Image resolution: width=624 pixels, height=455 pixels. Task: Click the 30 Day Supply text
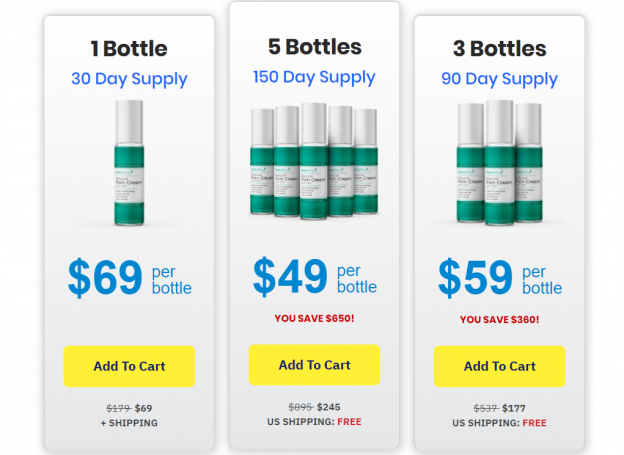[129, 79]
